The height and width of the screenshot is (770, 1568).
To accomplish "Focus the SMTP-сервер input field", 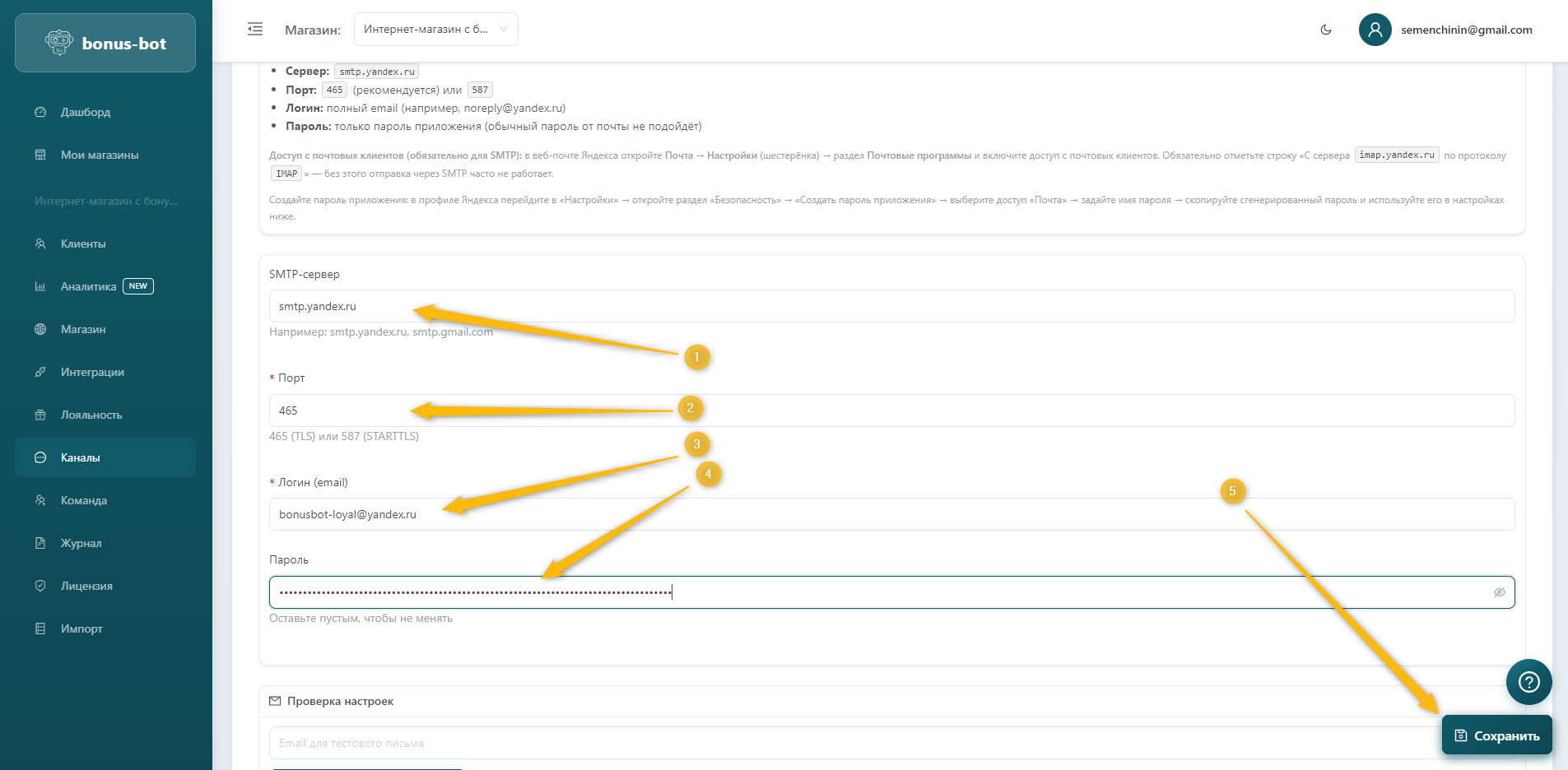I will [891, 306].
